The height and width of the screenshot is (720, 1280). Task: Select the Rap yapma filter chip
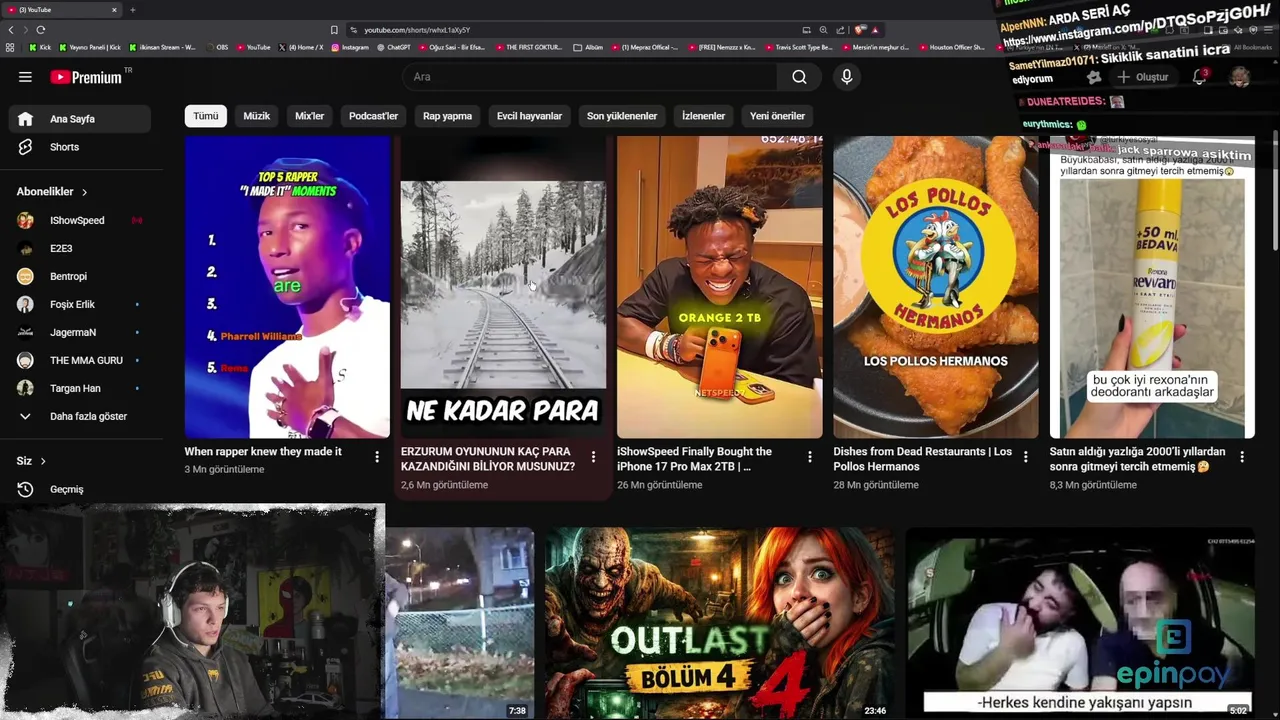coord(447,116)
